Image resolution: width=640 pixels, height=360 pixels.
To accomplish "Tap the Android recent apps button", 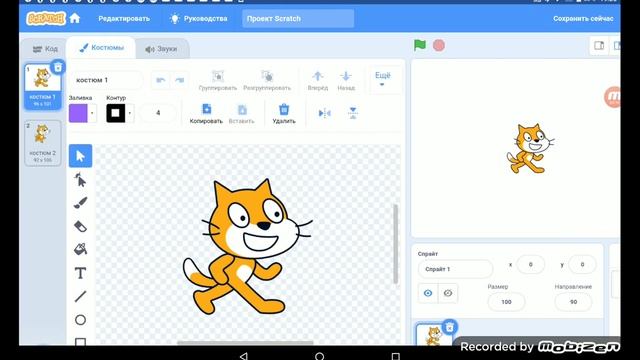I will pyautogui.click(x=395, y=356).
